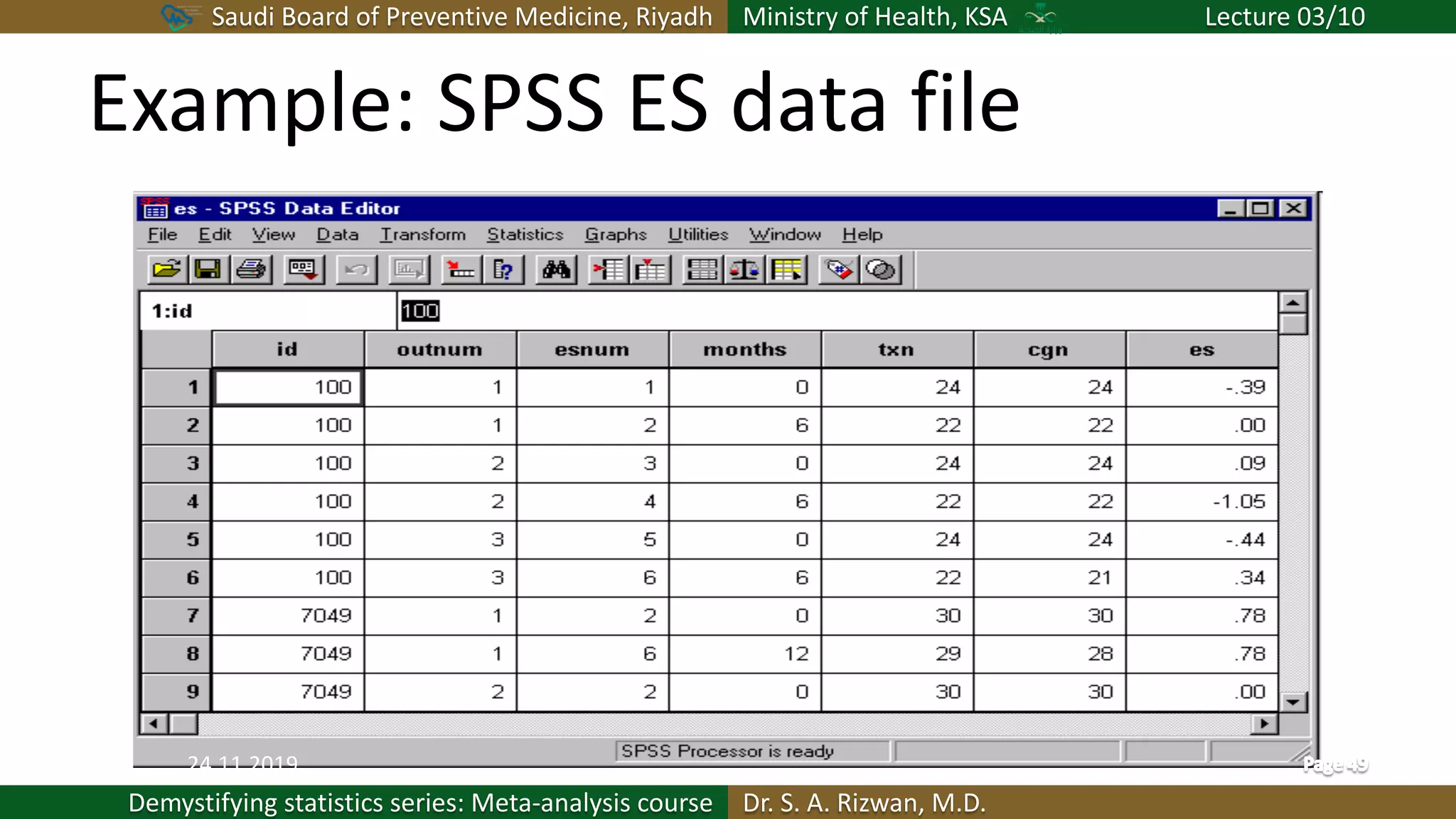Click es cell -1.05 in row 4
The height and width of the screenshot is (819, 1456).
tap(1202, 501)
